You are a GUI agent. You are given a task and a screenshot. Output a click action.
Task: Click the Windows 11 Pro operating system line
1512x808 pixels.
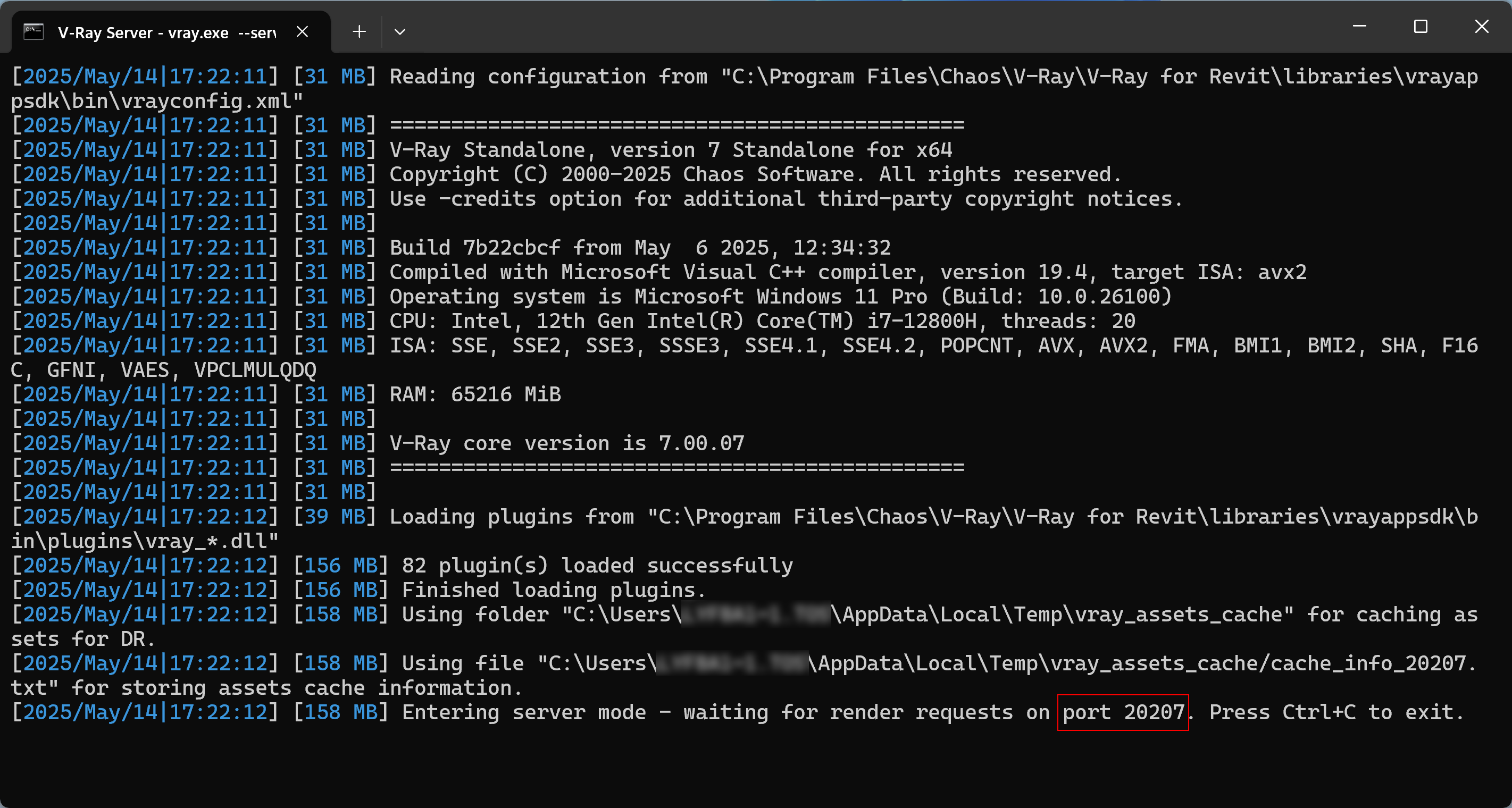[x=781, y=296]
